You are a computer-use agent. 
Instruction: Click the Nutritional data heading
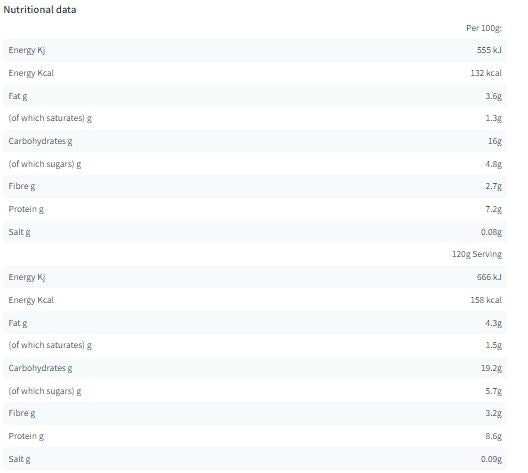pos(40,9)
